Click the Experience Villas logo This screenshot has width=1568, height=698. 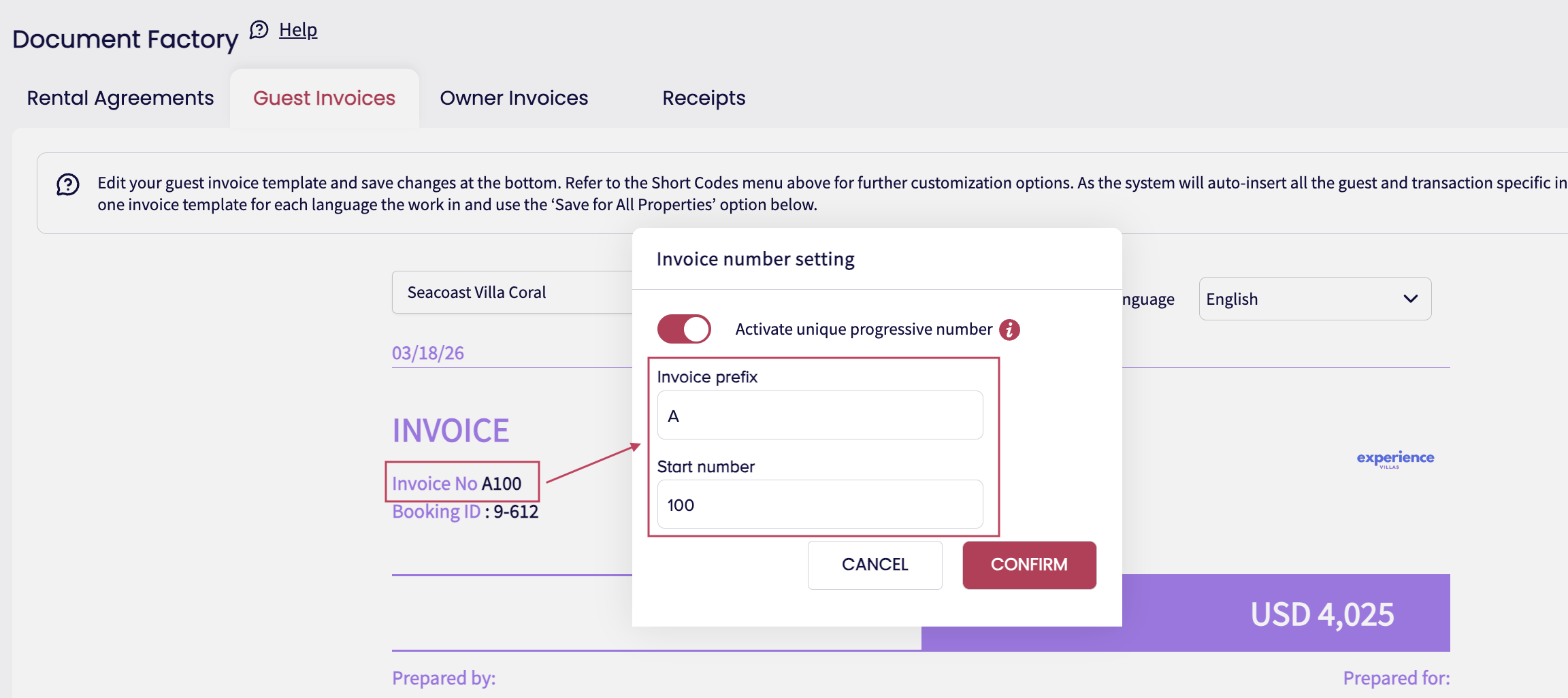pyautogui.click(x=1395, y=459)
